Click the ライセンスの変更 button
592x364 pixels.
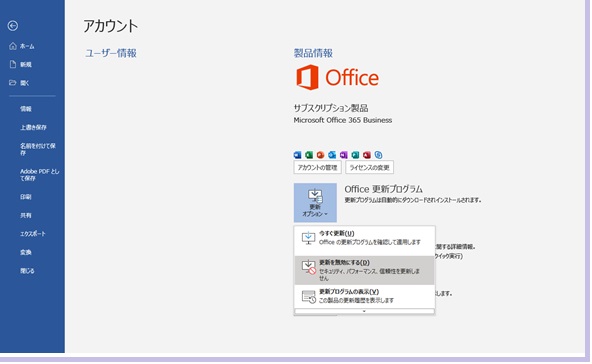pos(369,167)
